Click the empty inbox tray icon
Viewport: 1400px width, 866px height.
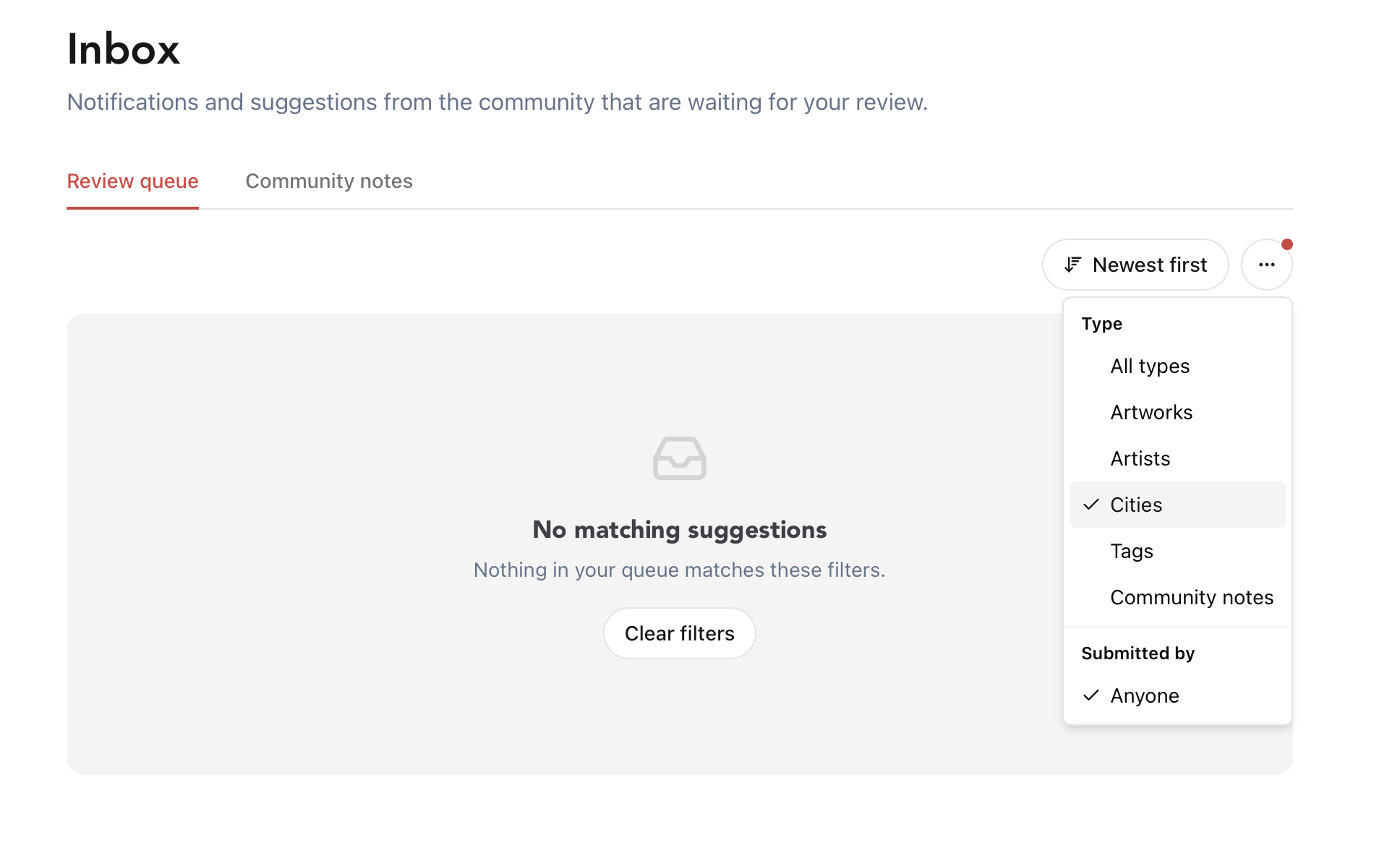coord(680,458)
